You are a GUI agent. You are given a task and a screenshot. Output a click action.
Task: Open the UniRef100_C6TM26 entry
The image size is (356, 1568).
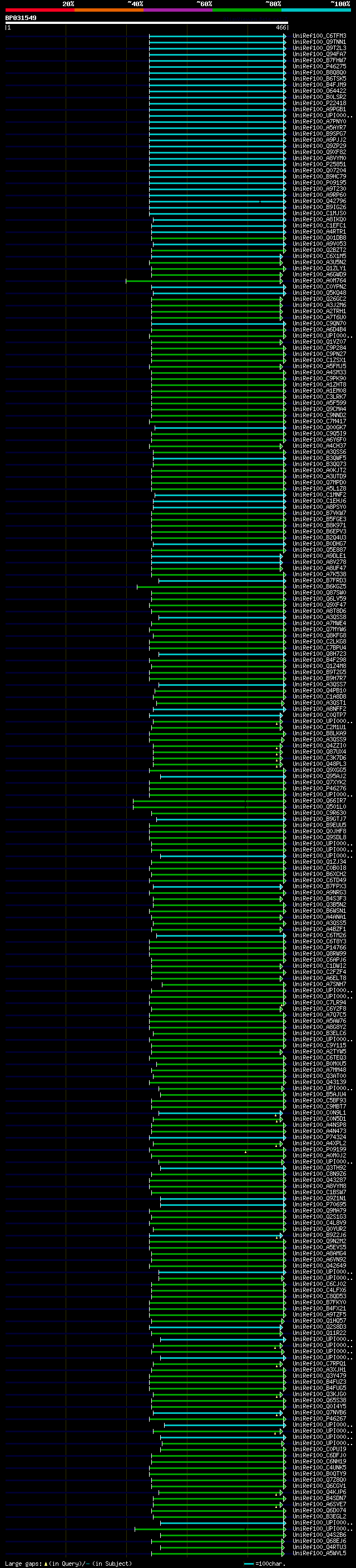[x=319, y=935]
